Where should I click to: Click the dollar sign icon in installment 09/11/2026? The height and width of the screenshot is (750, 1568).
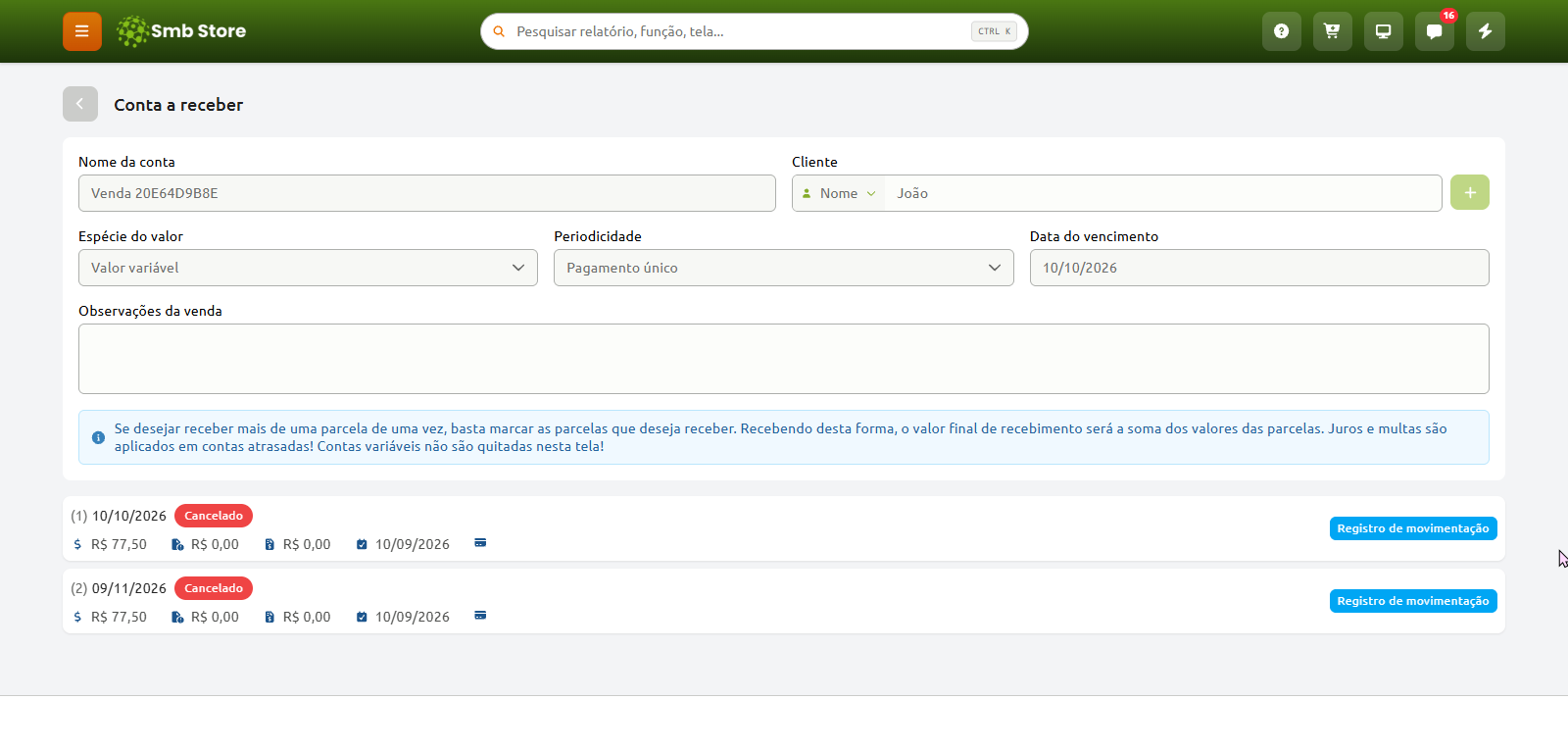coord(77,617)
